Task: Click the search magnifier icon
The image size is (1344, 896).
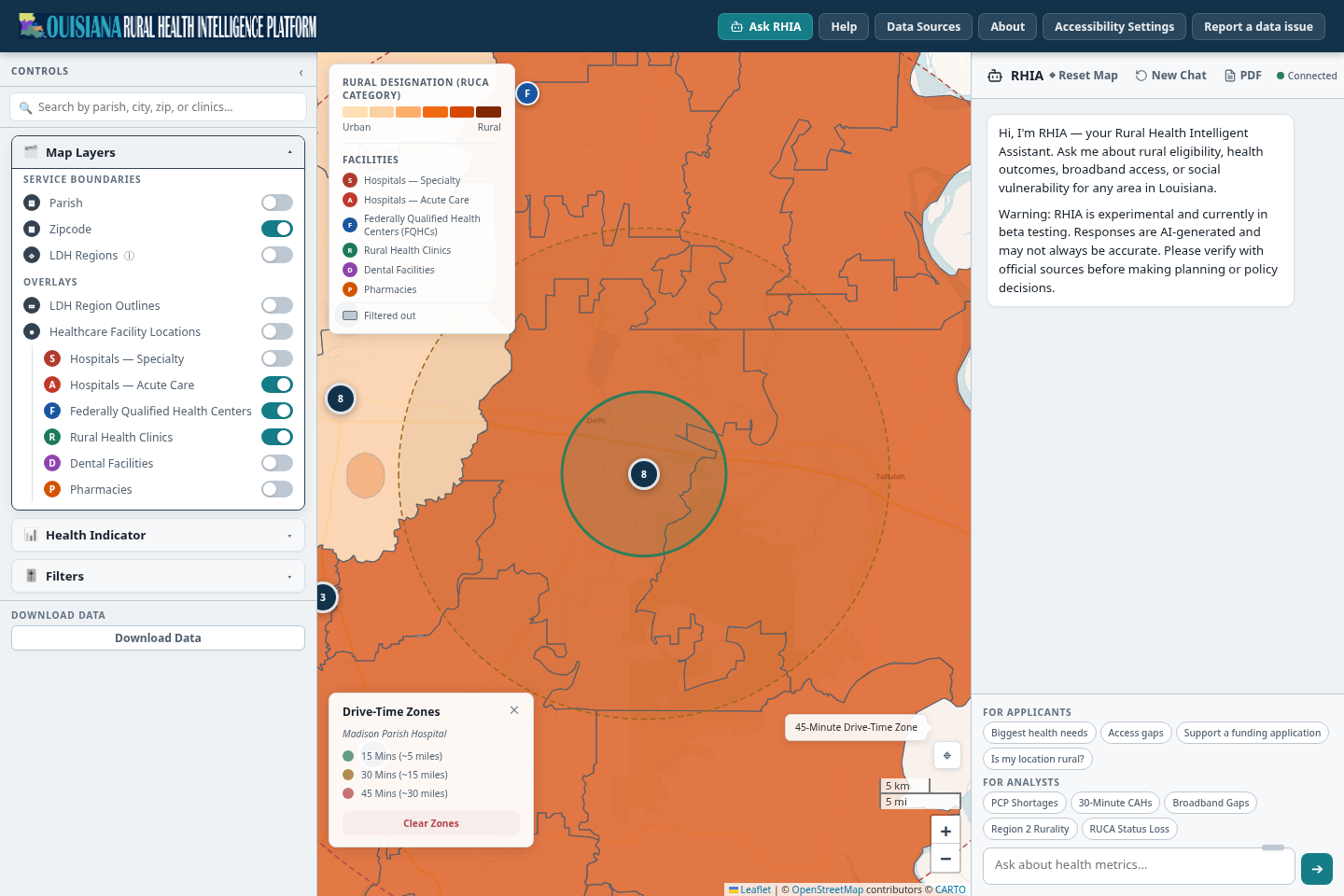Action: pos(25,107)
